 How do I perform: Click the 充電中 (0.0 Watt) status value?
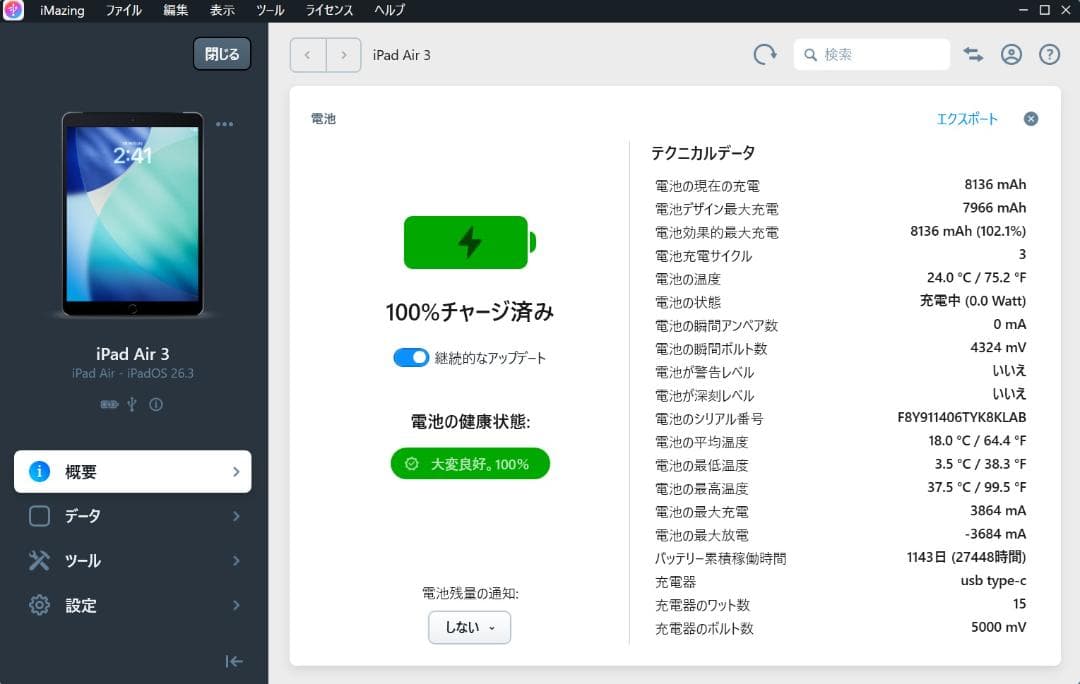(973, 301)
